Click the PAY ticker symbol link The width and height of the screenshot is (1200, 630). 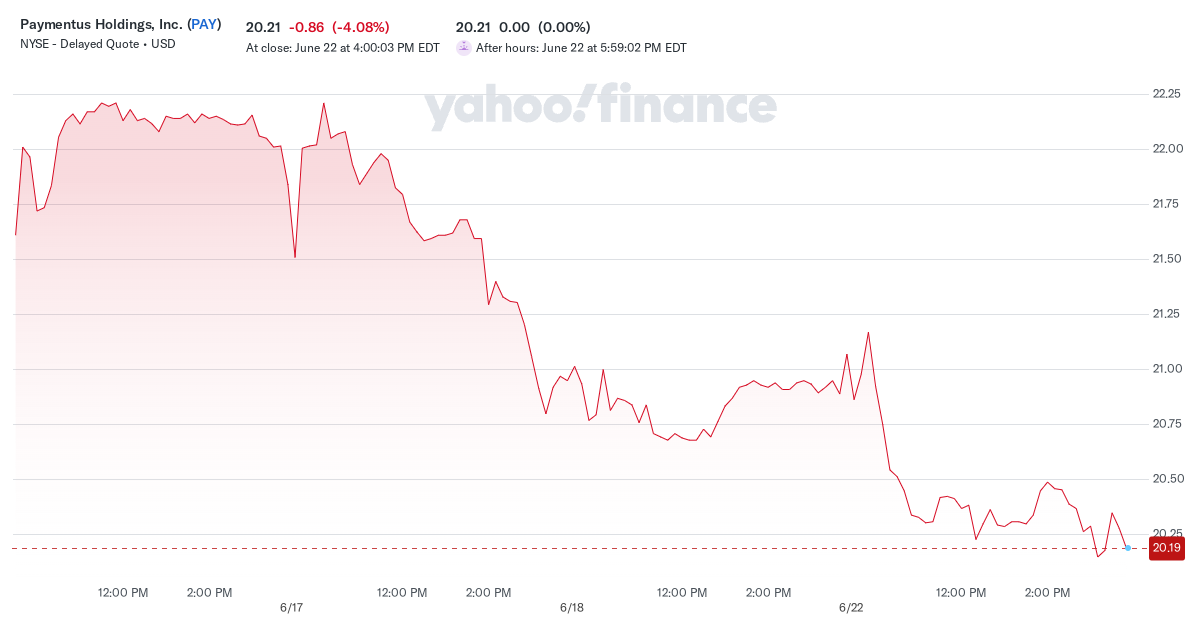(x=204, y=24)
